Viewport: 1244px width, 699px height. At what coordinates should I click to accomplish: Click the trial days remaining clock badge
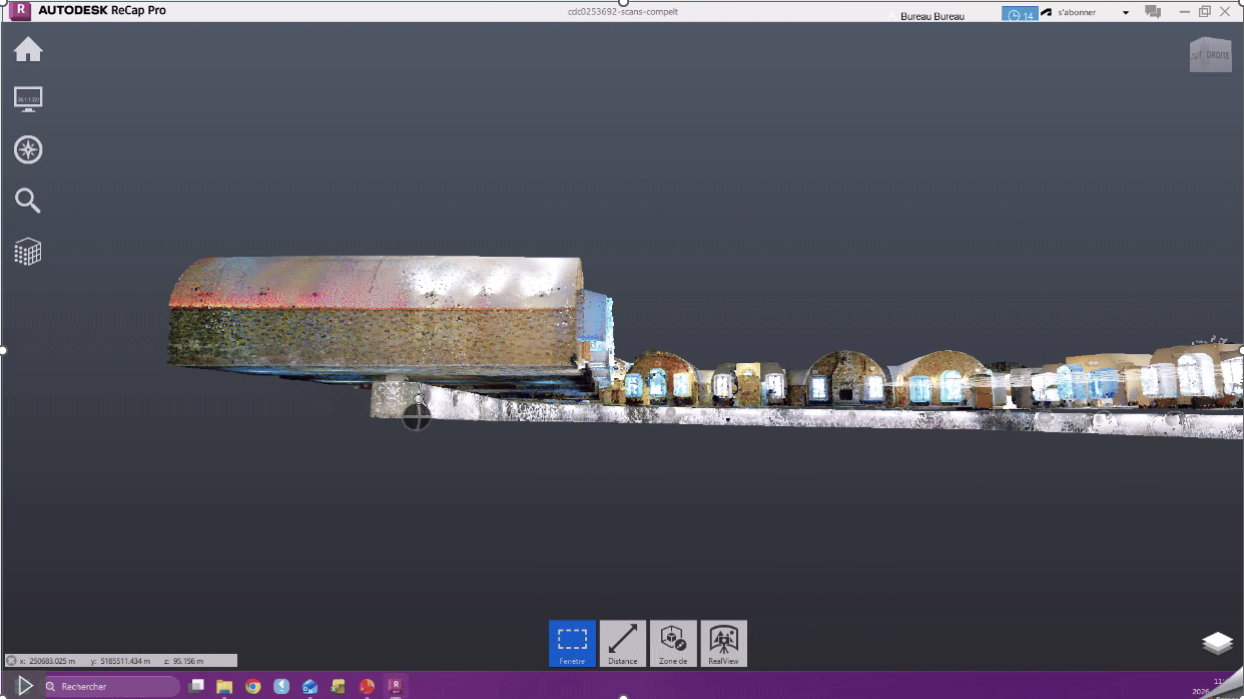(x=1020, y=14)
